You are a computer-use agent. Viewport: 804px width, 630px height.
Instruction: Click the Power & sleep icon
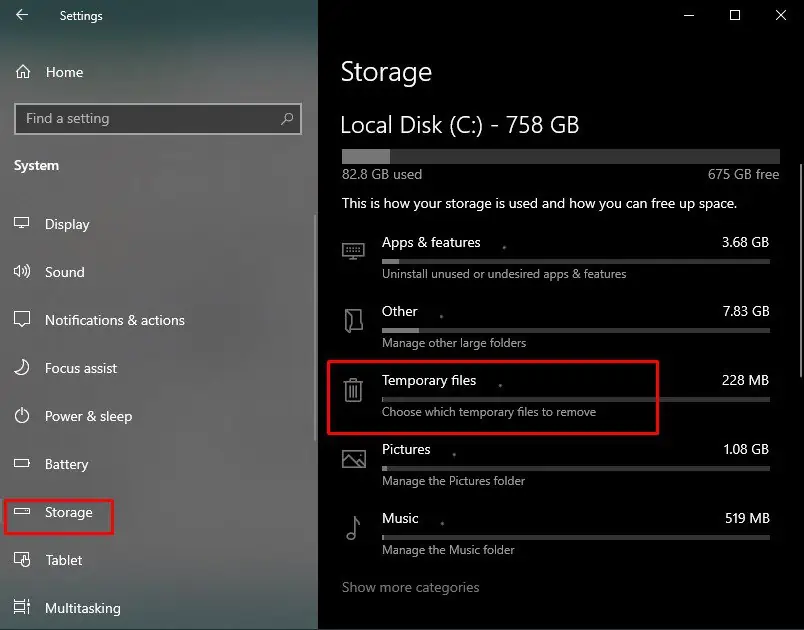(22, 415)
